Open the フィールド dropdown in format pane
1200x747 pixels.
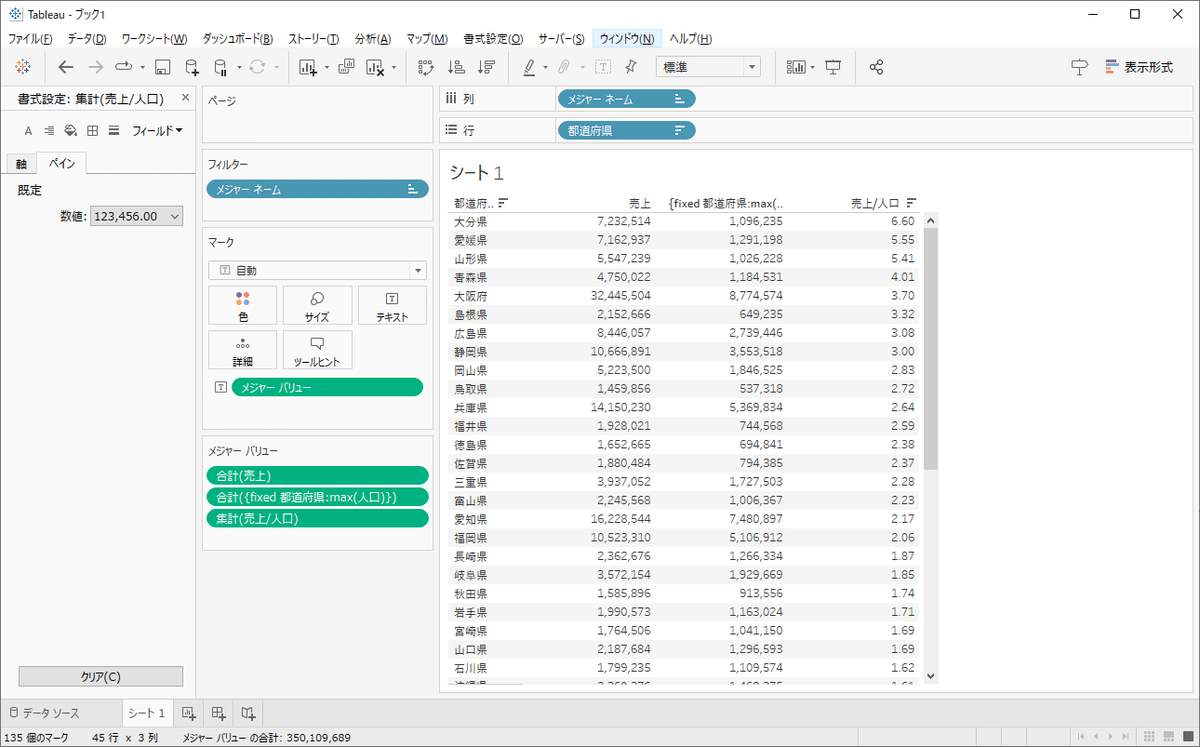tap(157, 130)
